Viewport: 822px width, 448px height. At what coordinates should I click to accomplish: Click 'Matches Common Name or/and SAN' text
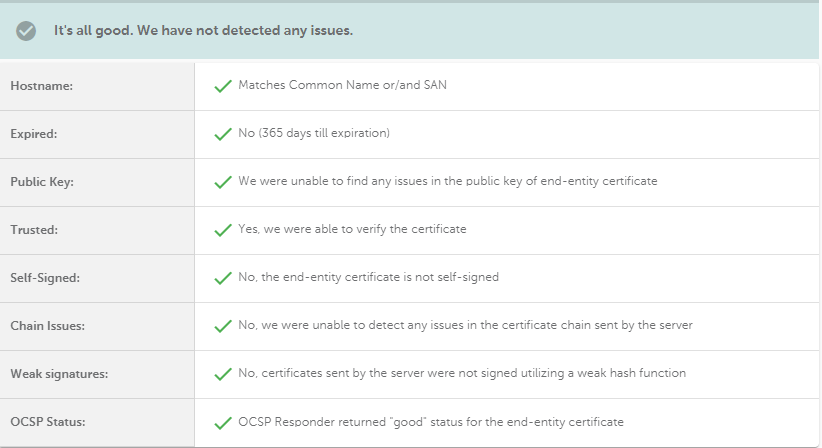pos(342,85)
